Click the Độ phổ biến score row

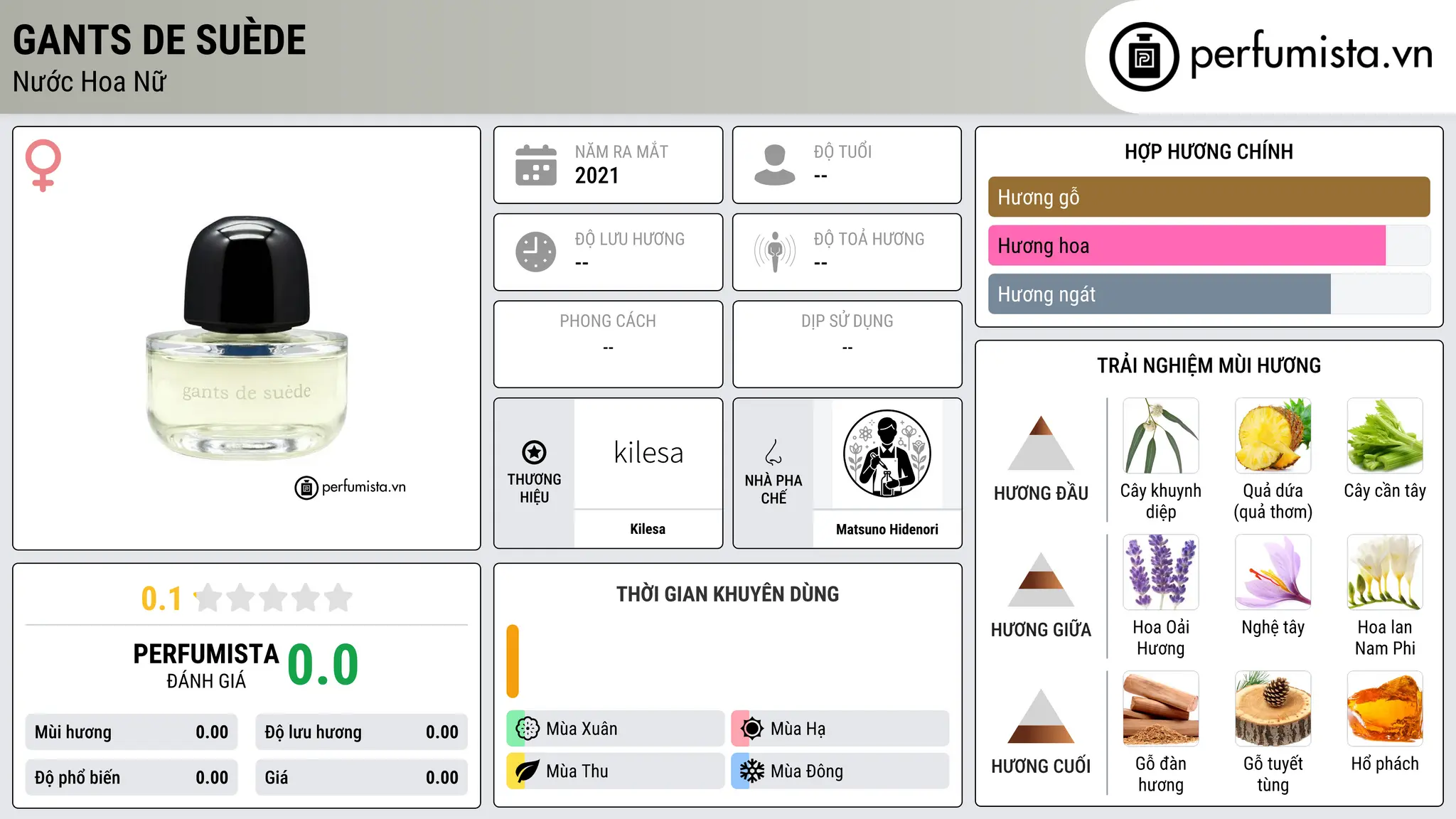tap(132, 778)
